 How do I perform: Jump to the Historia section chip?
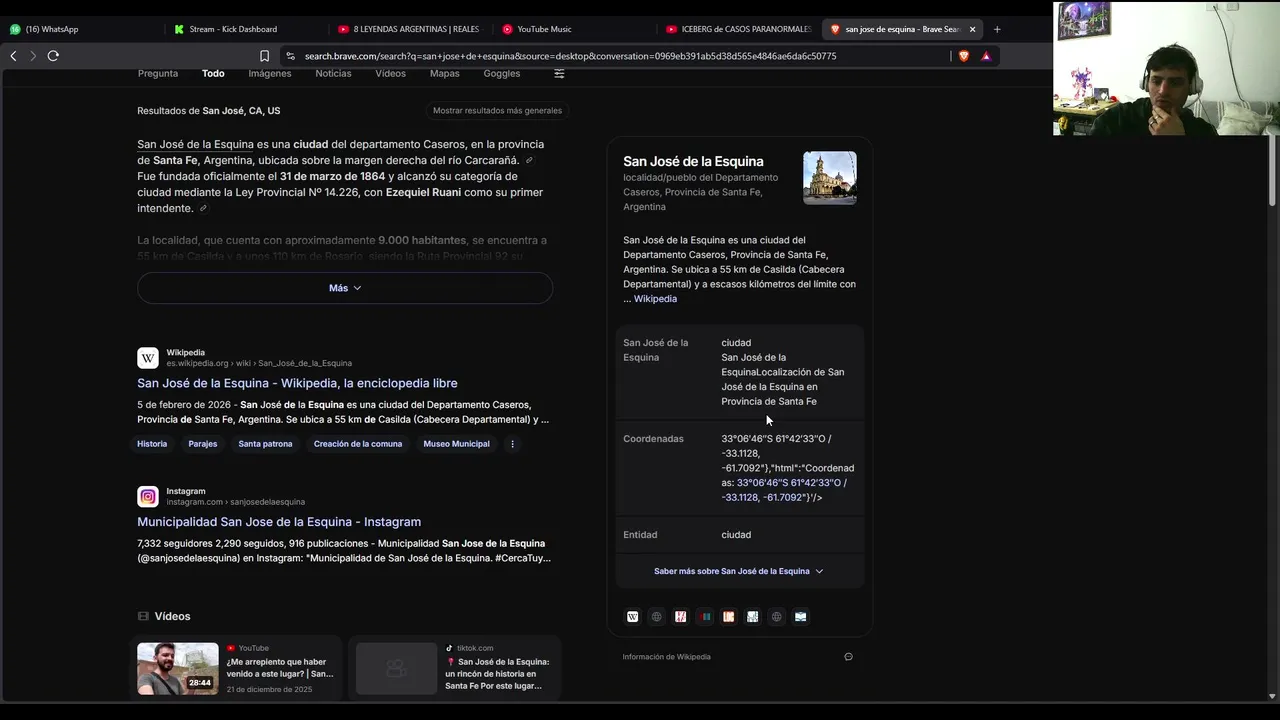(152, 444)
